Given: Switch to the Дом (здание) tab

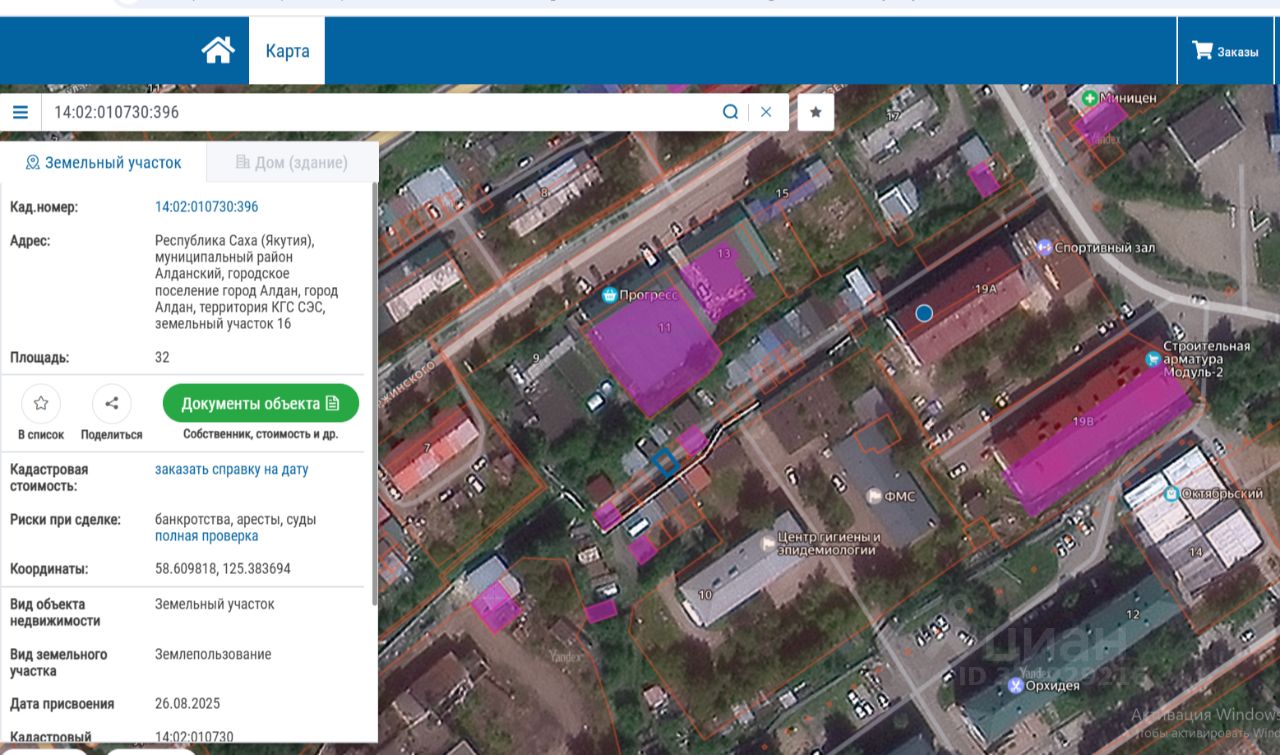Looking at the screenshot, I should (292, 162).
